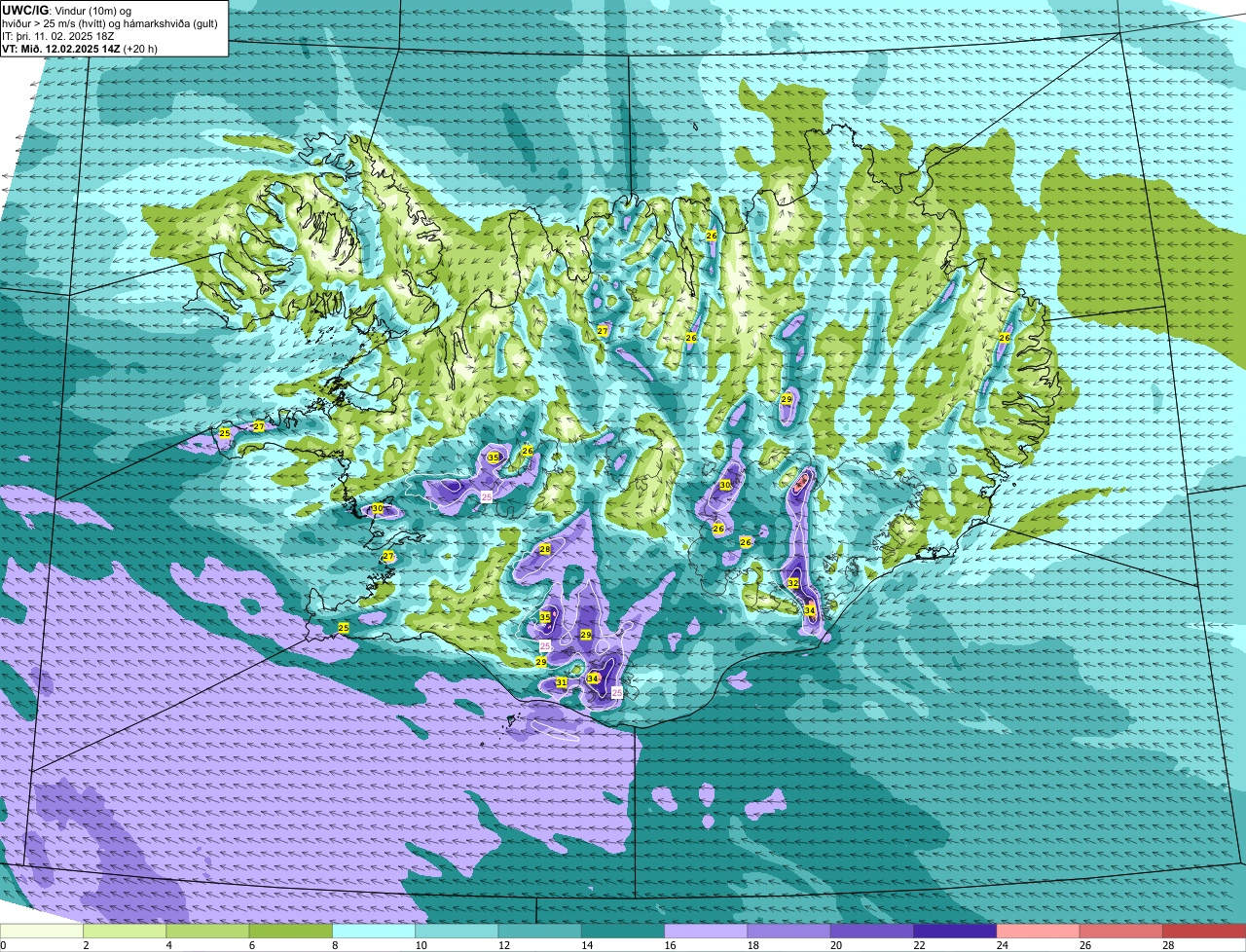Click the 18–20 m/s purple scale swatch
This screenshot has height=952, width=1246.
789,931
